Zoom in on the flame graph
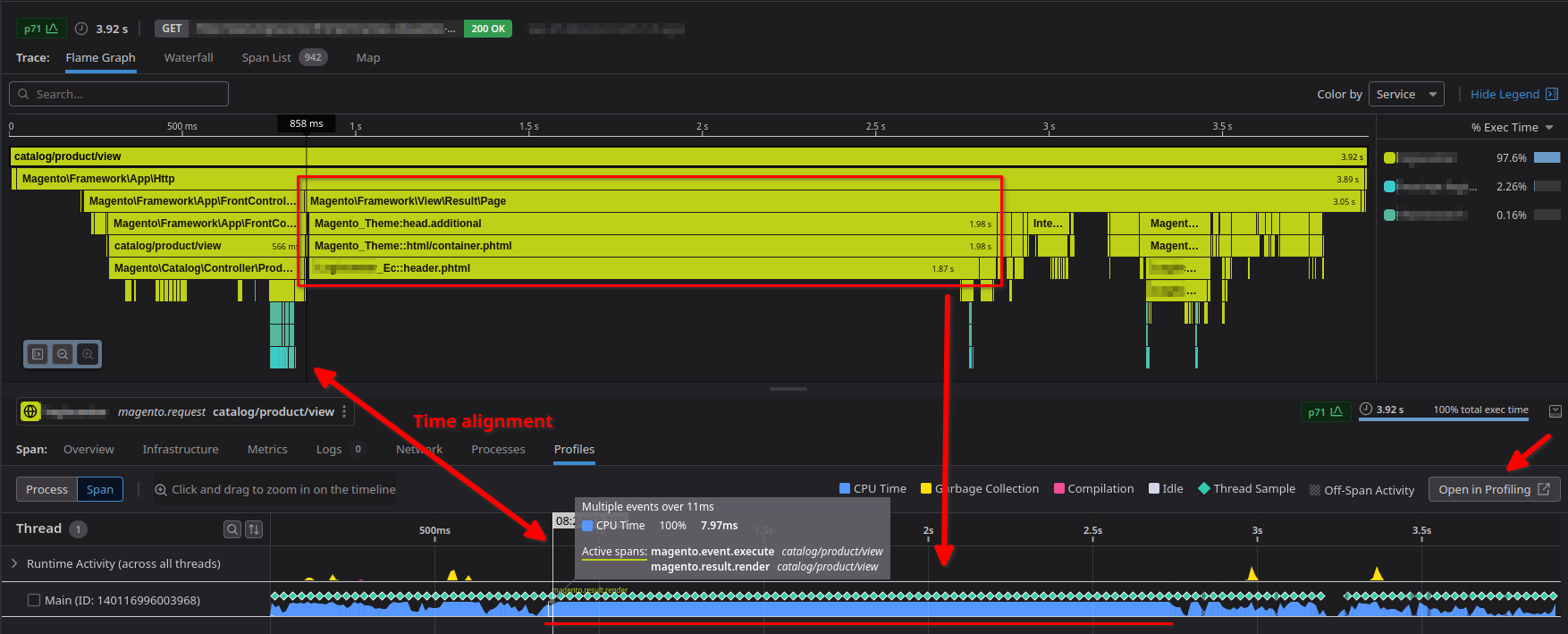This screenshot has width=1568, height=634. click(x=88, y=354)
